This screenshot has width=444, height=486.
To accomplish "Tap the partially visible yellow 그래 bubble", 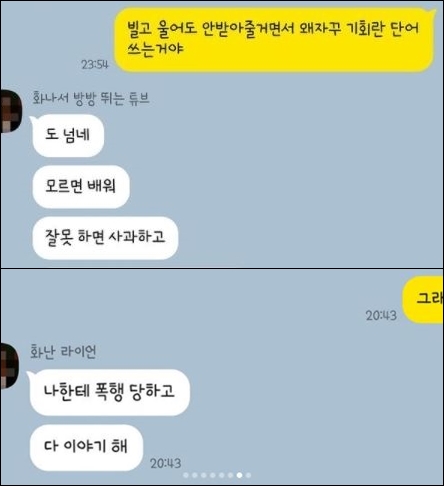I will [x=423, y=299].
